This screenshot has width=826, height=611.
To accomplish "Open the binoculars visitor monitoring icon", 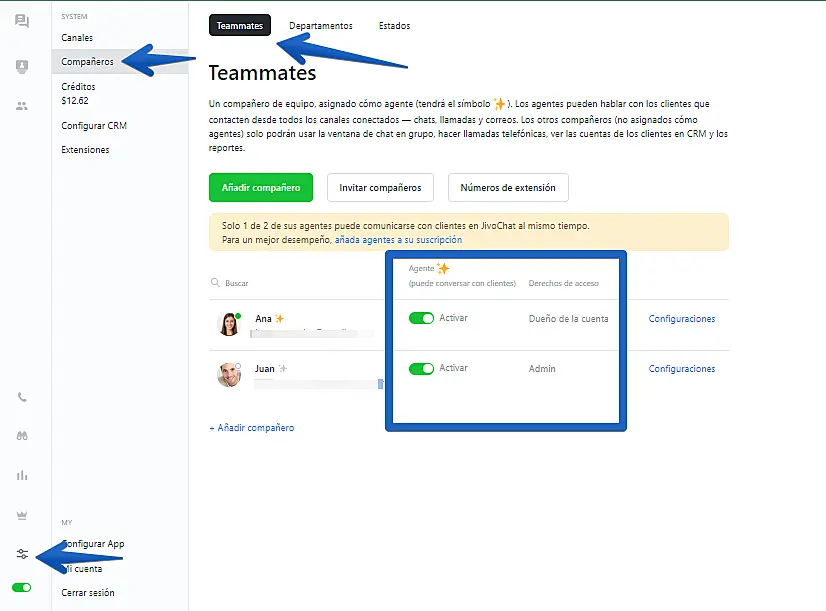I will (22, 436).
